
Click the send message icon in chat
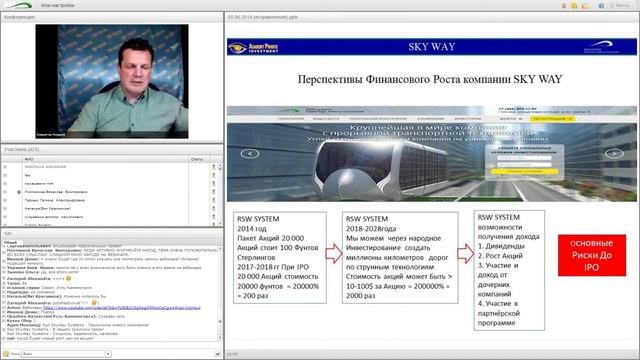218,354
